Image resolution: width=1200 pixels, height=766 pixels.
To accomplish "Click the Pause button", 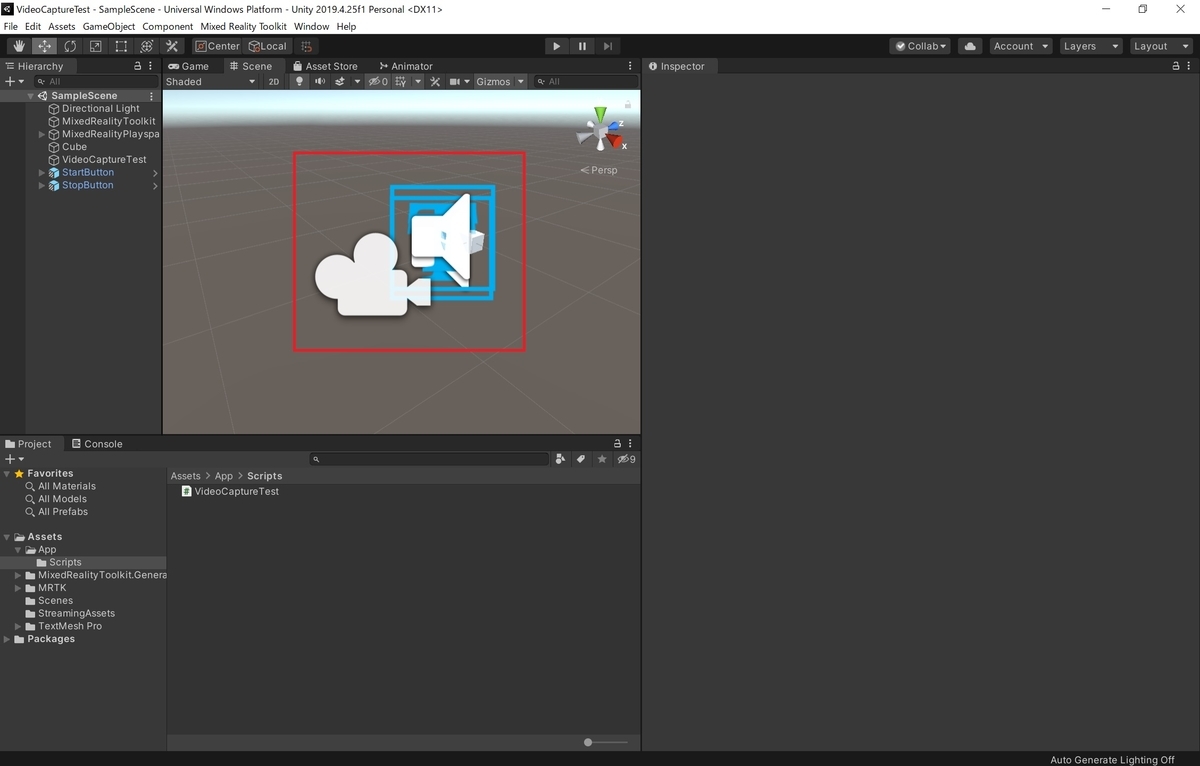I will [x=582, y=46].
